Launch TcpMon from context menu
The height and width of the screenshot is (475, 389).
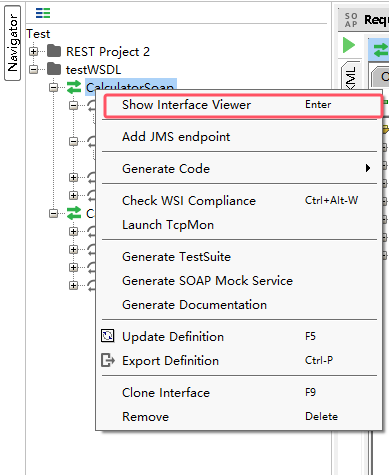239,225
